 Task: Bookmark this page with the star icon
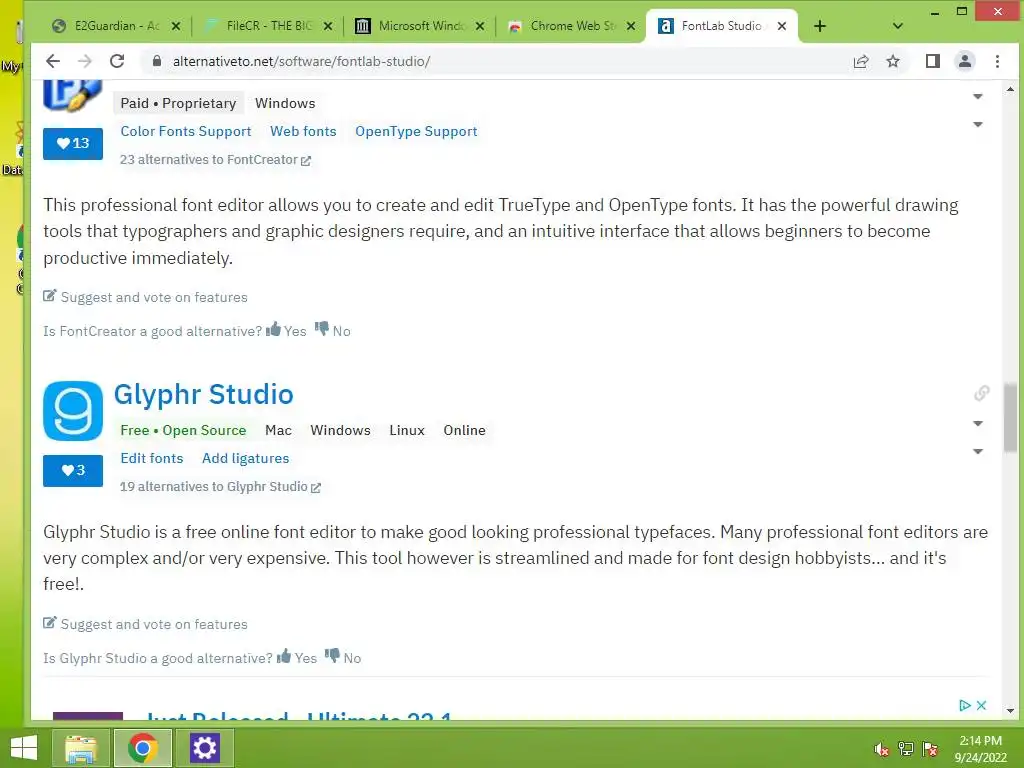coord(893,61)
